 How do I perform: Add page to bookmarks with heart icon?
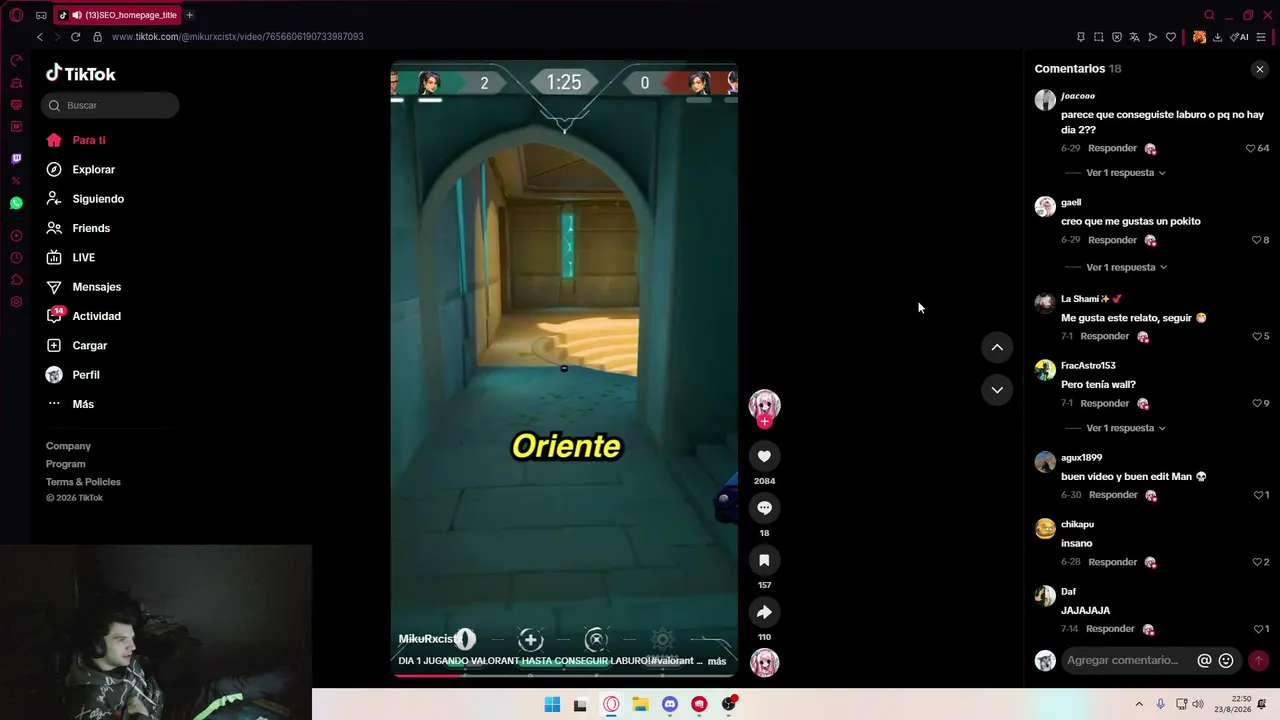pos(1171,37)
